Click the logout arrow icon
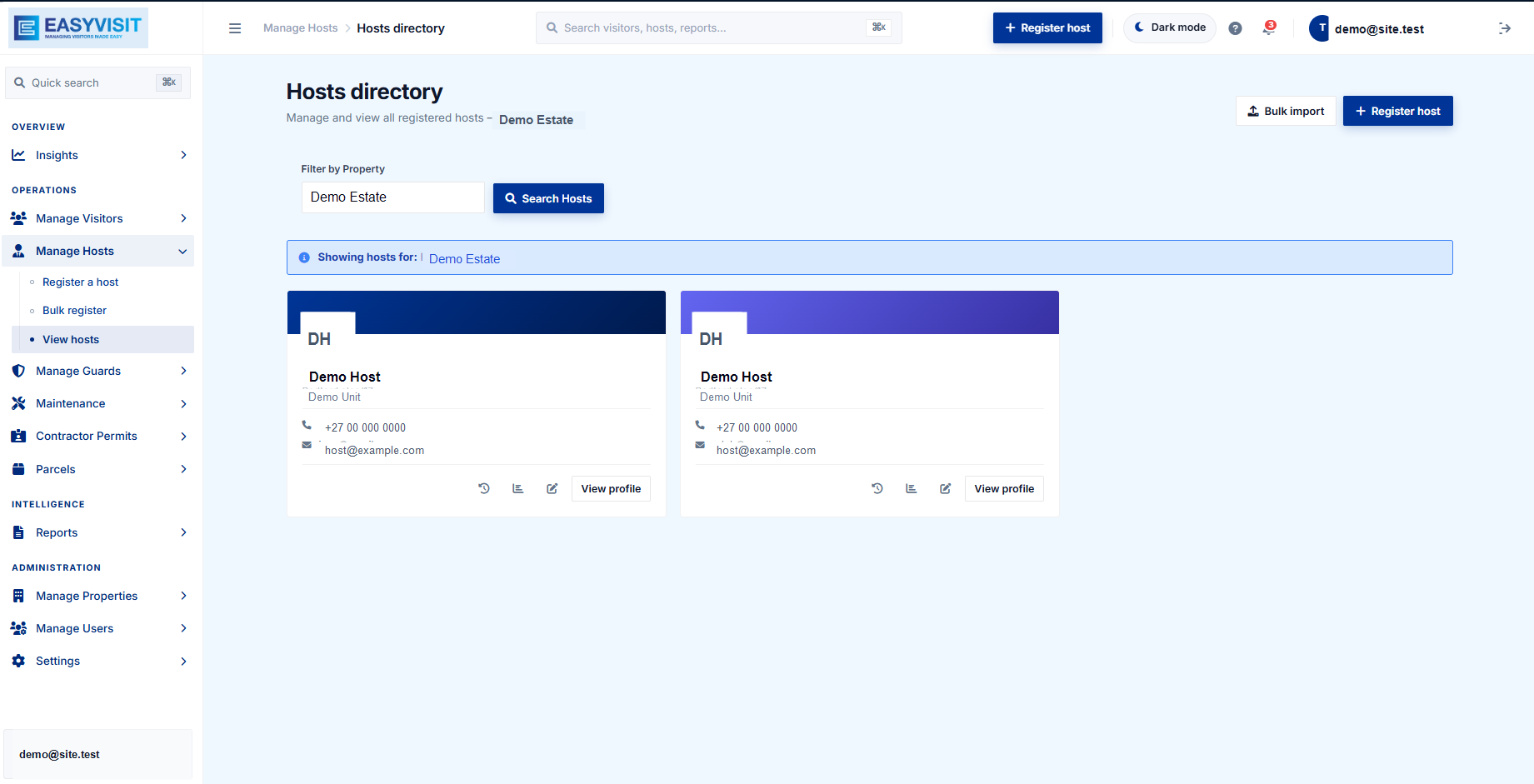Image resolution: width=1534 pixels, height=784 pixels. click(1505, 28)
